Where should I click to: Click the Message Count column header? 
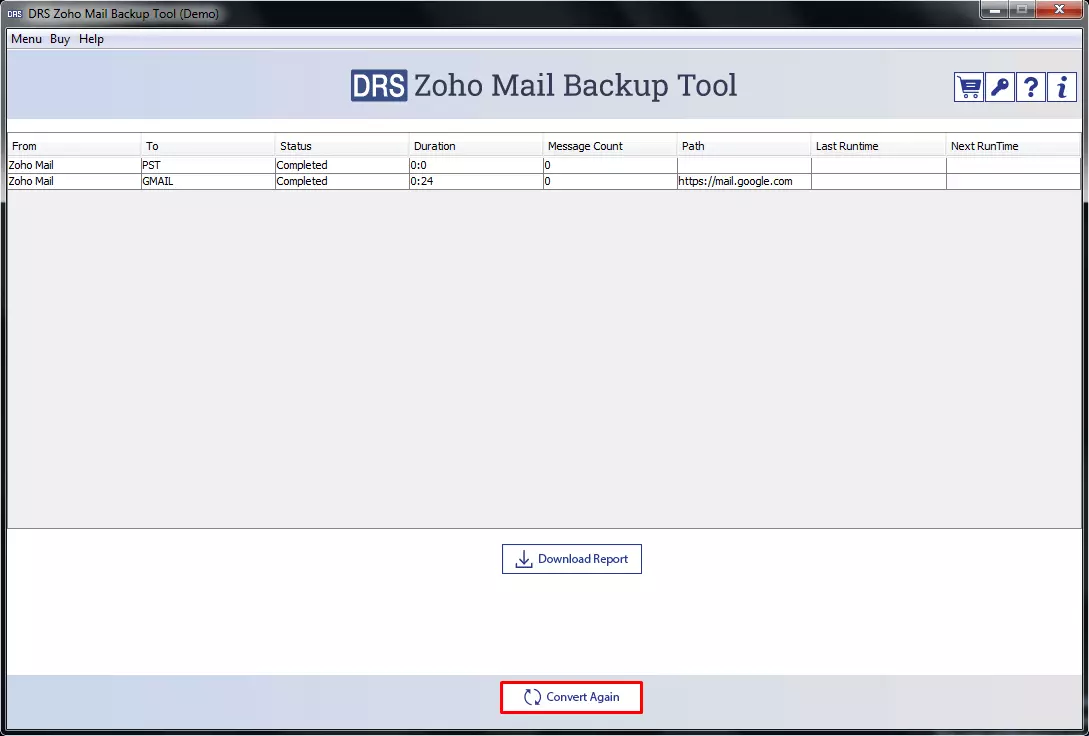pos(610,146)
